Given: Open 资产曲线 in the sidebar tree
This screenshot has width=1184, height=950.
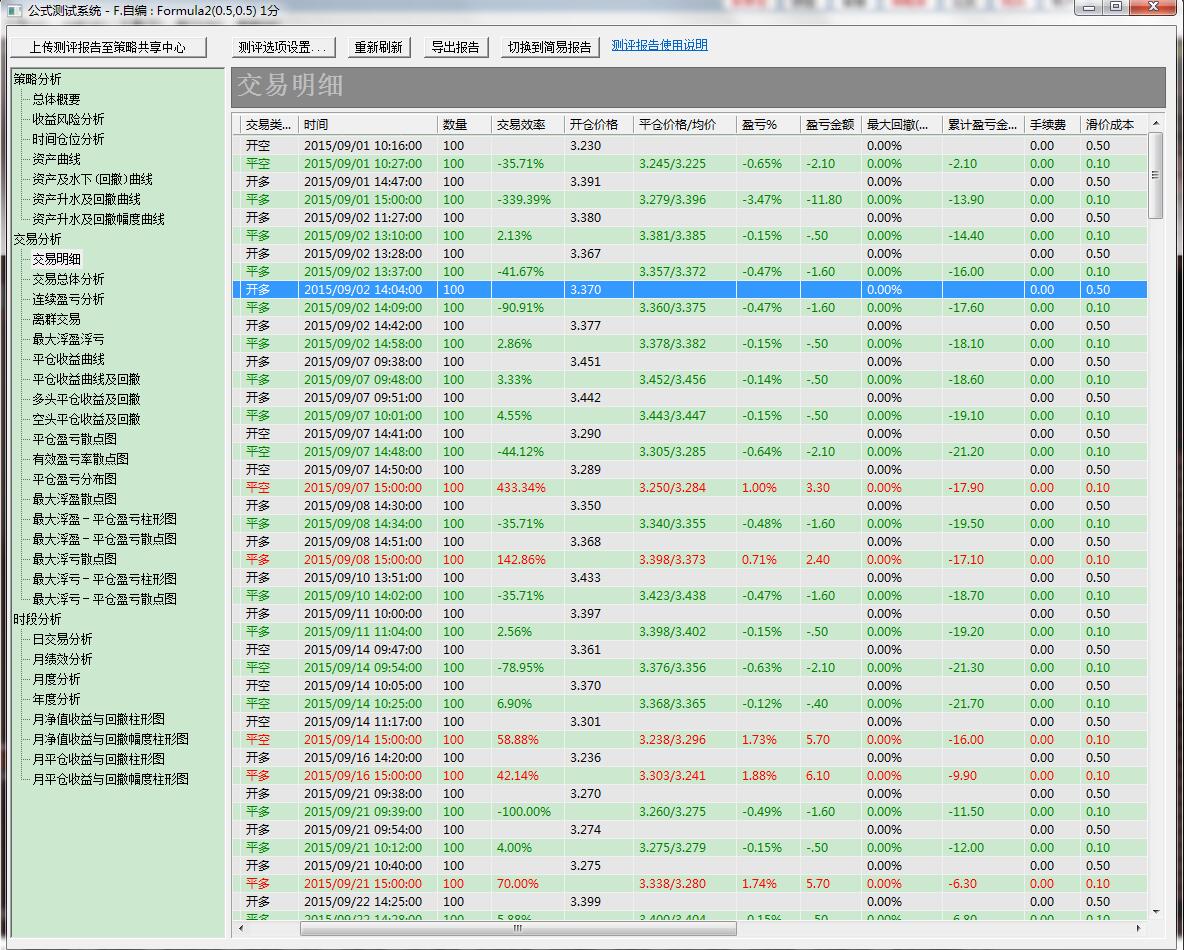Looking at the screenshot, I should coord(56,159).
